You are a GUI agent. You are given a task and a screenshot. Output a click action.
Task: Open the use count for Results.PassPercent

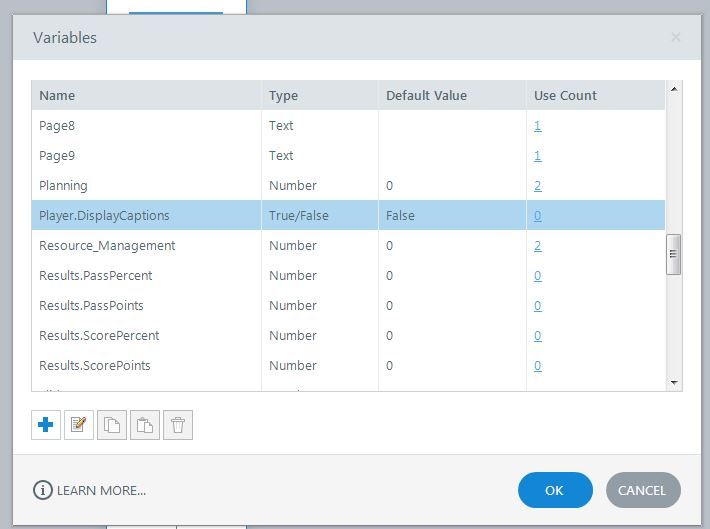[537, 275]
